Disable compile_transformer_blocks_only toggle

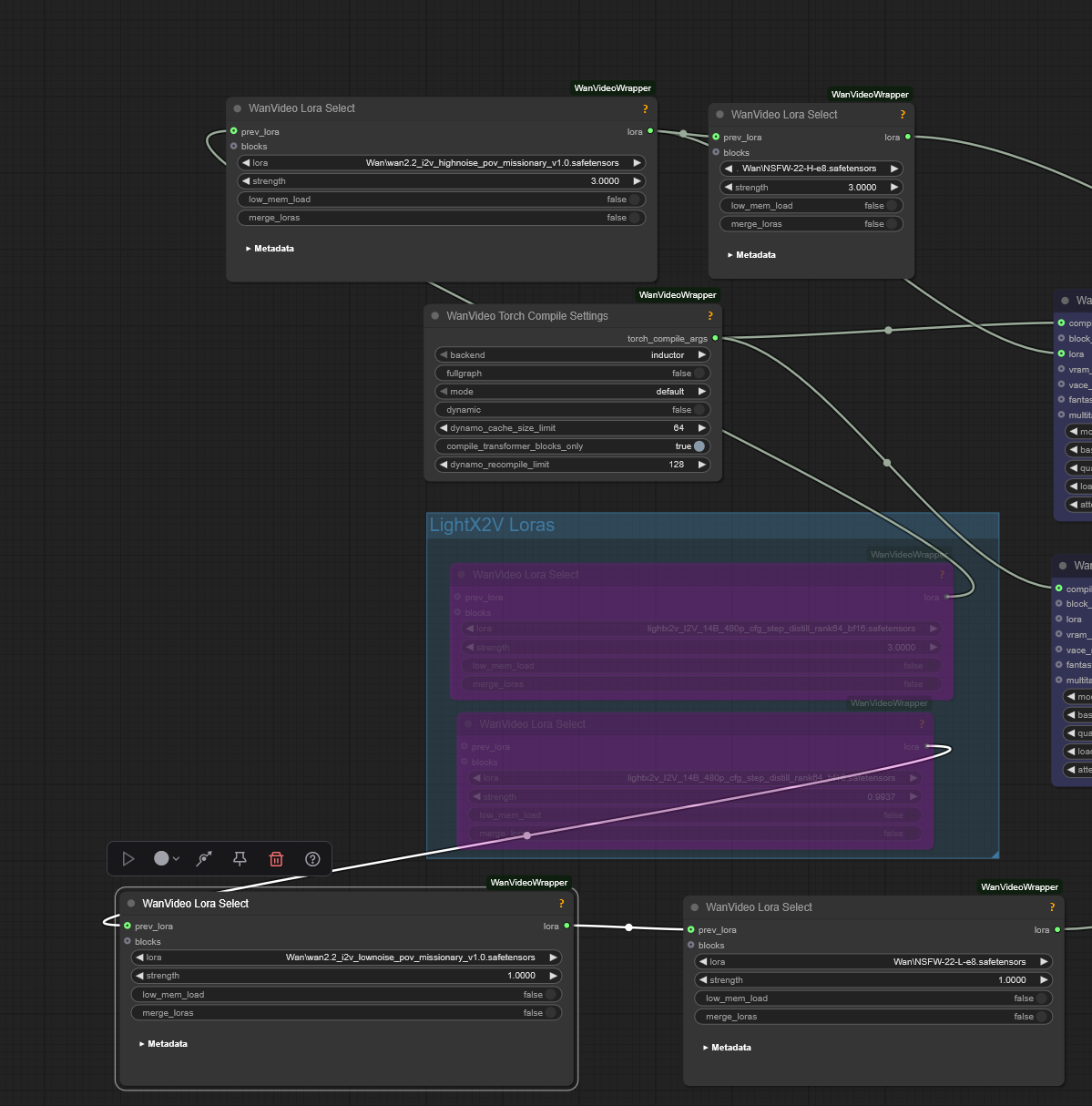click(699, 446)
